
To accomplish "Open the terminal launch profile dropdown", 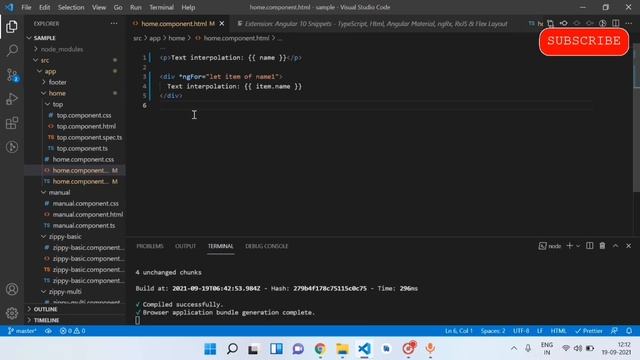I will click(578, 246).
